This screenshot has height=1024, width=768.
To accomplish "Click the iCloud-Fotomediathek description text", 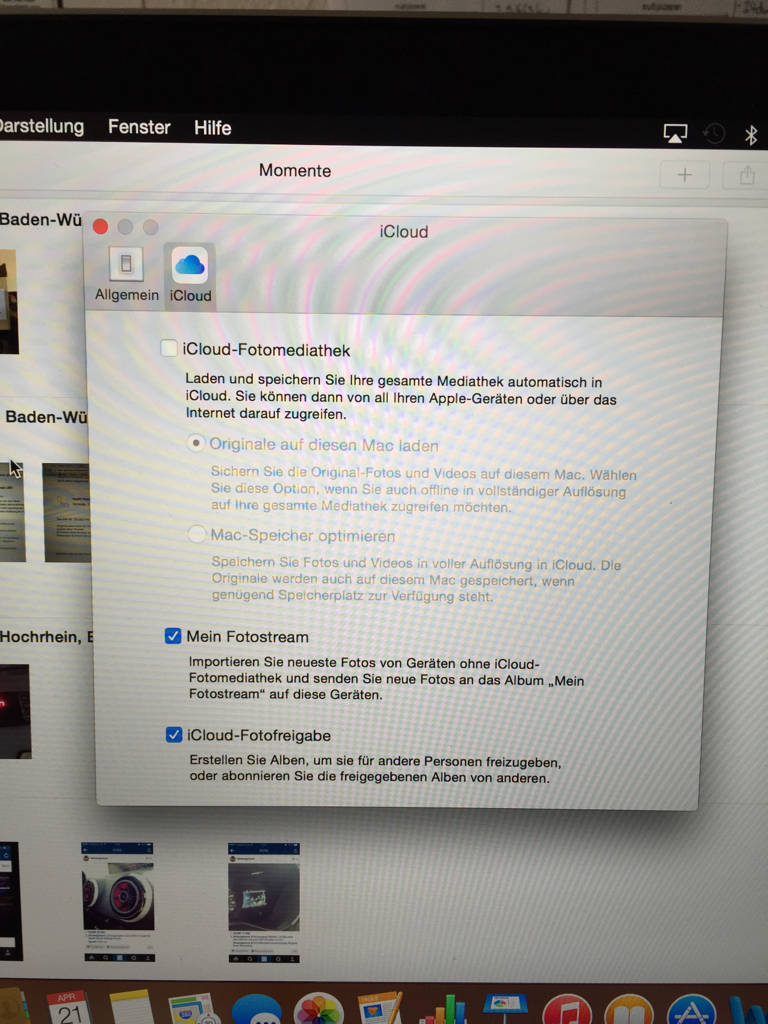I will pos(401,398).
